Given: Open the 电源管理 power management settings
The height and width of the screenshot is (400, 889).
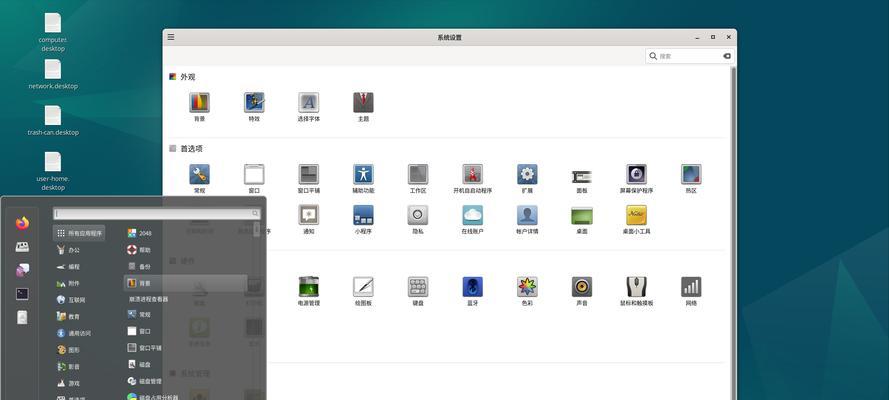Looking at the screenshot, I should [x=308, y=291].
